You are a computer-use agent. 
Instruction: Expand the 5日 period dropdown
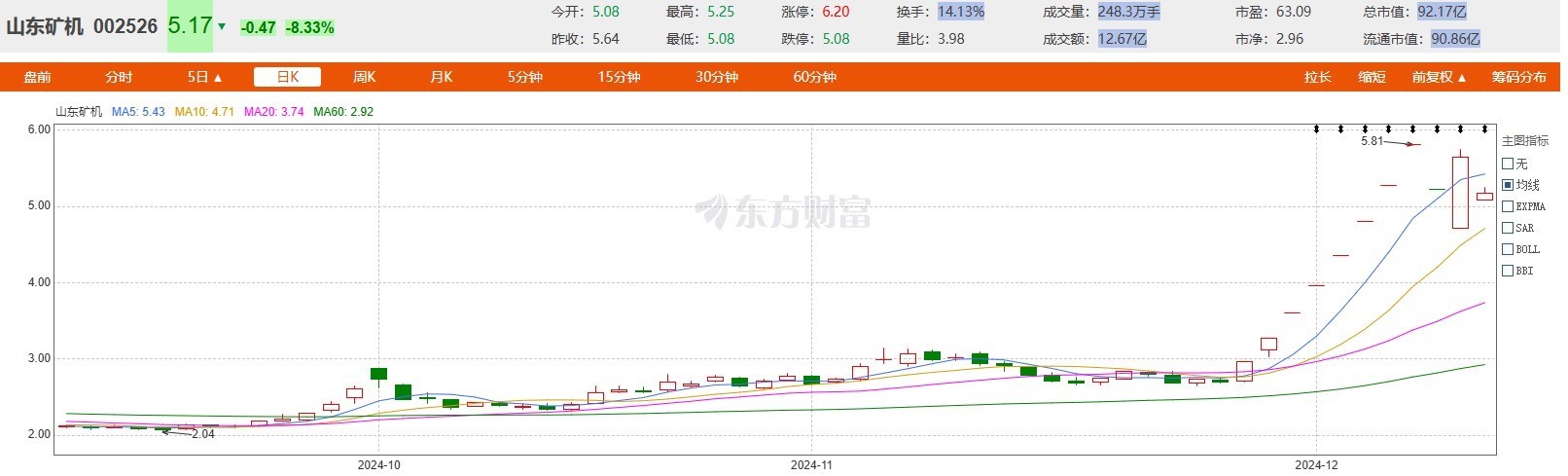click(x=205, y=77)
